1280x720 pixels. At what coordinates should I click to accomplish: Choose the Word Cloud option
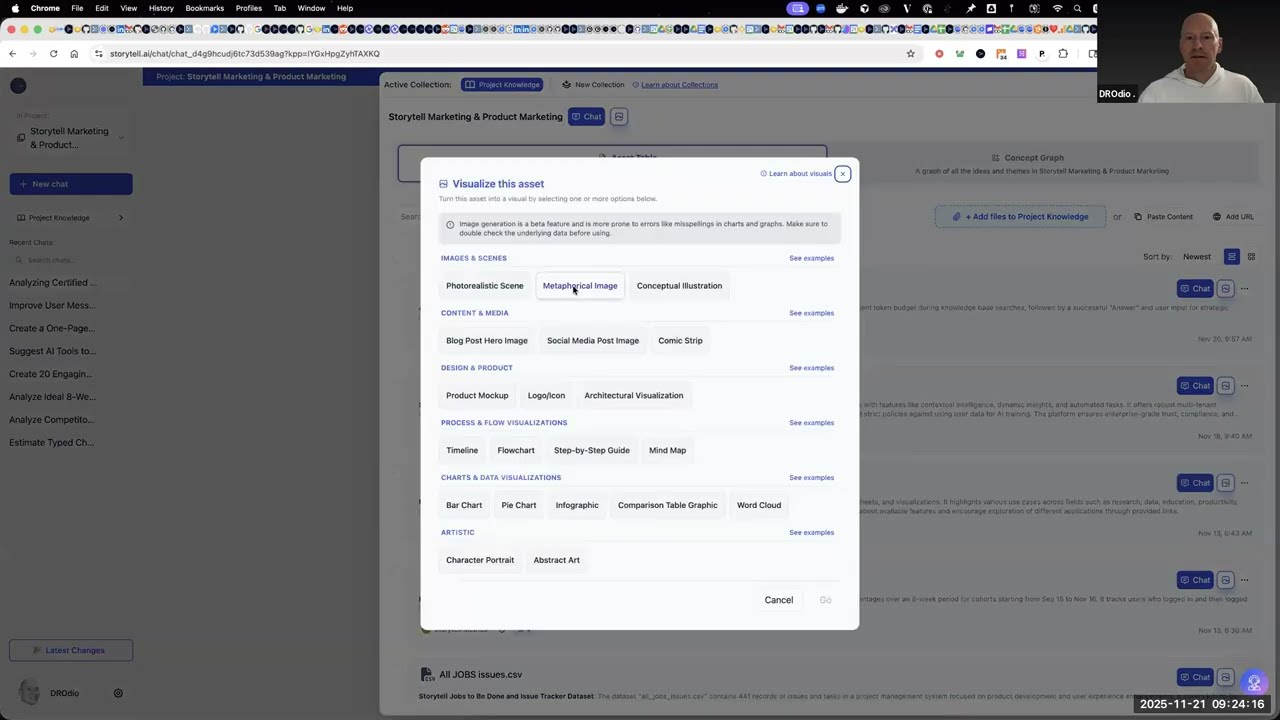tap(759, 506)
